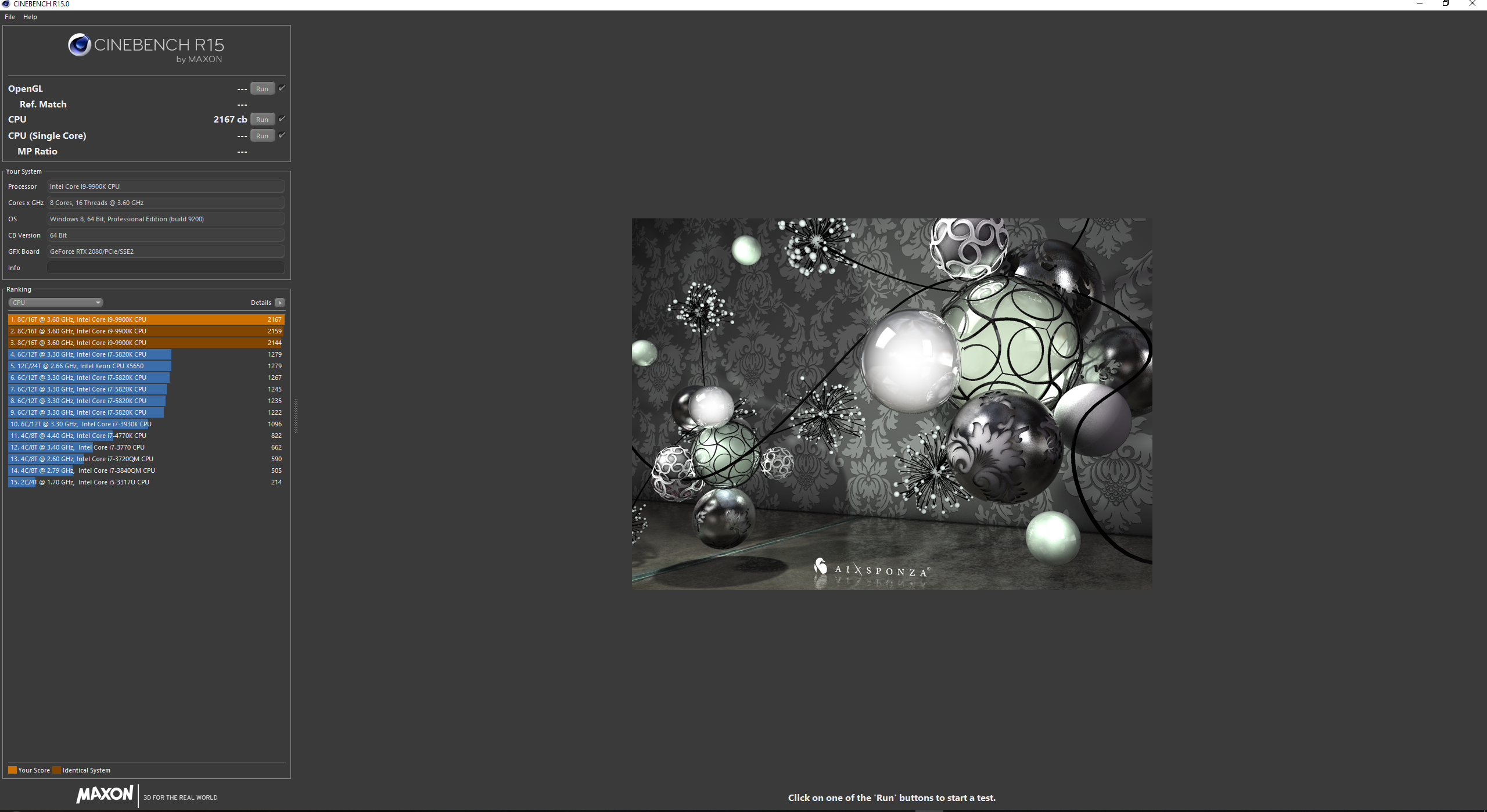Close the Cinebench window
Screen dimensions: 1487x812
pos(1472,3)
